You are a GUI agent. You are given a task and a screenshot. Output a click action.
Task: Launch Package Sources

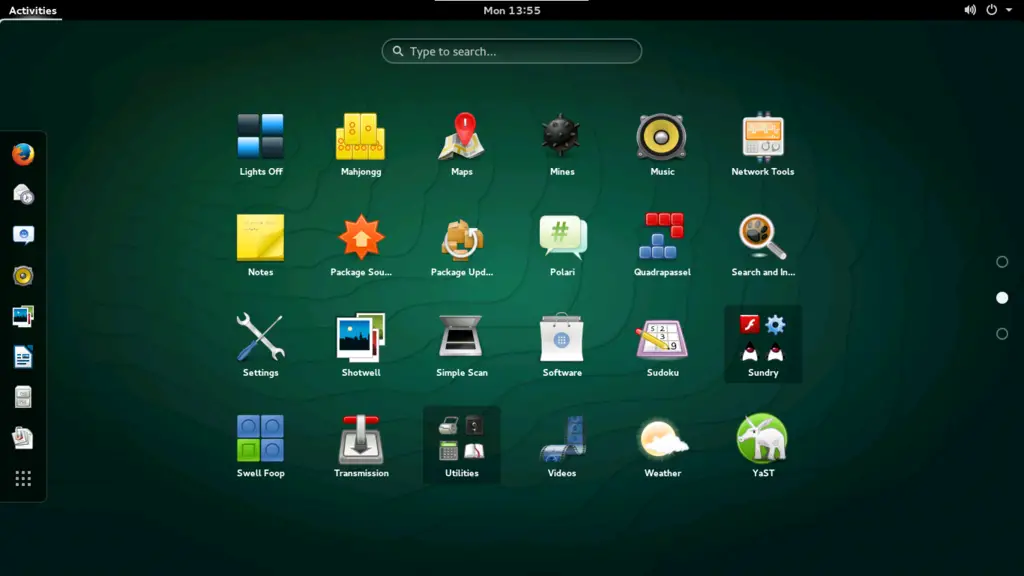(360, 246)
